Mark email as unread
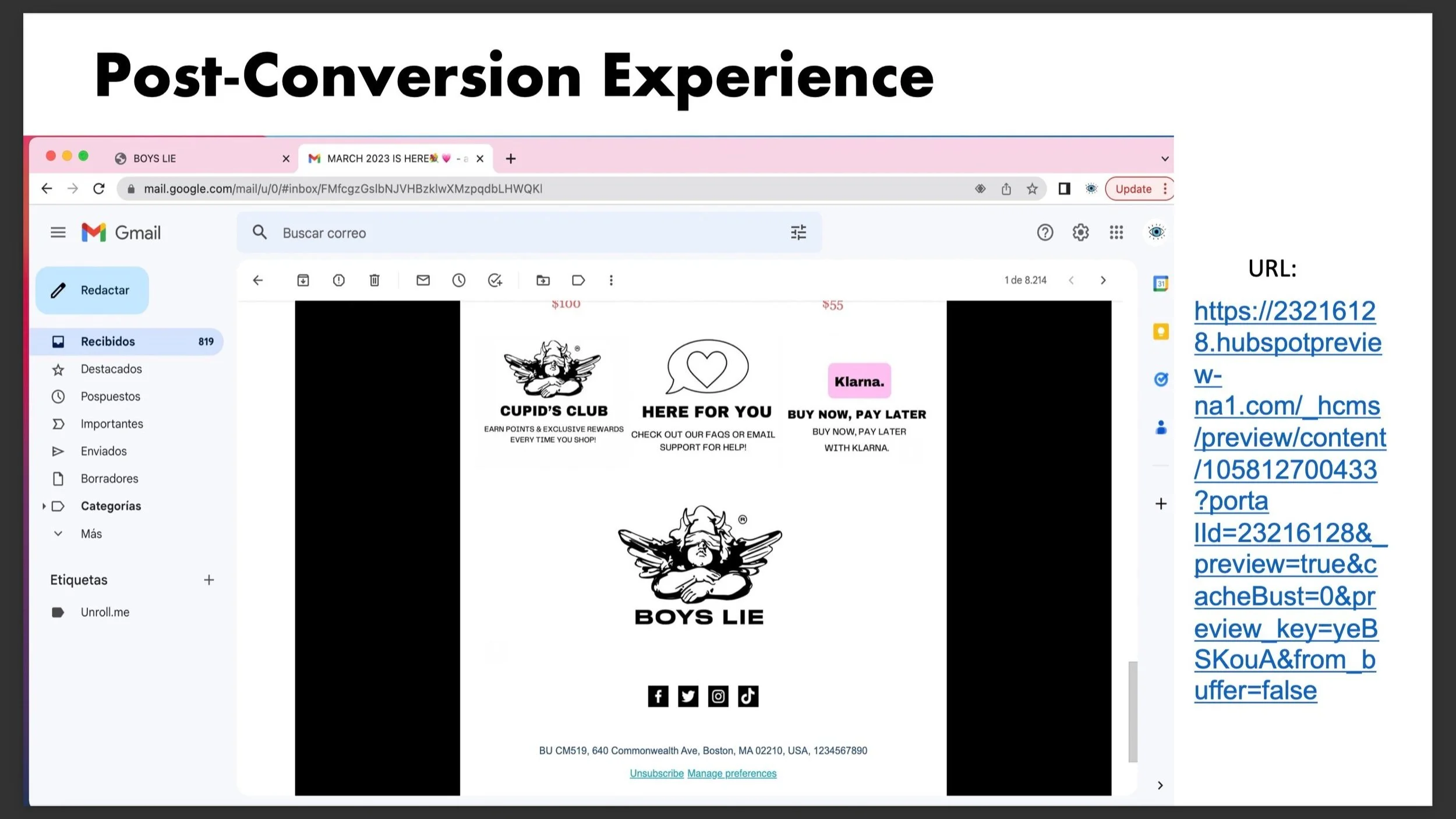The image size is (1456, 819). (423, 280)
